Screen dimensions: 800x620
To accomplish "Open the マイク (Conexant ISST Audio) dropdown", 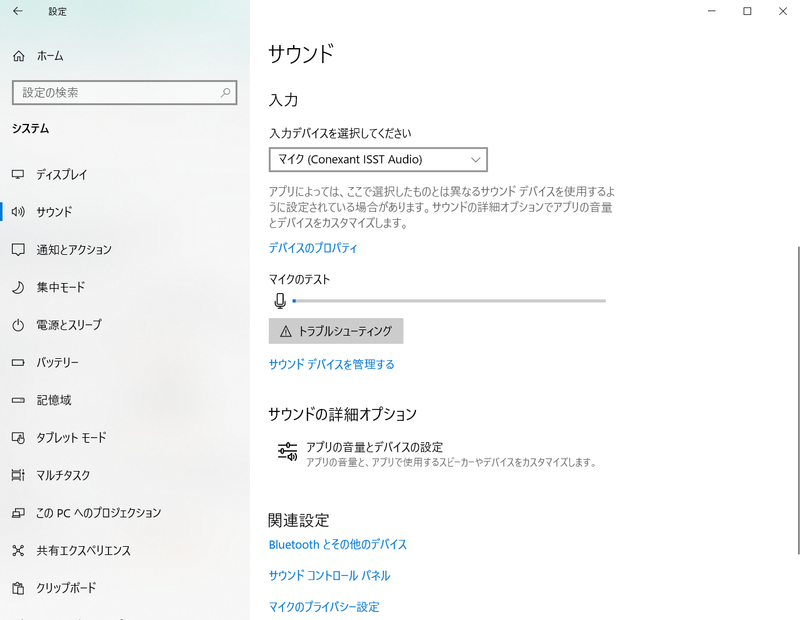I will [378, 160].
